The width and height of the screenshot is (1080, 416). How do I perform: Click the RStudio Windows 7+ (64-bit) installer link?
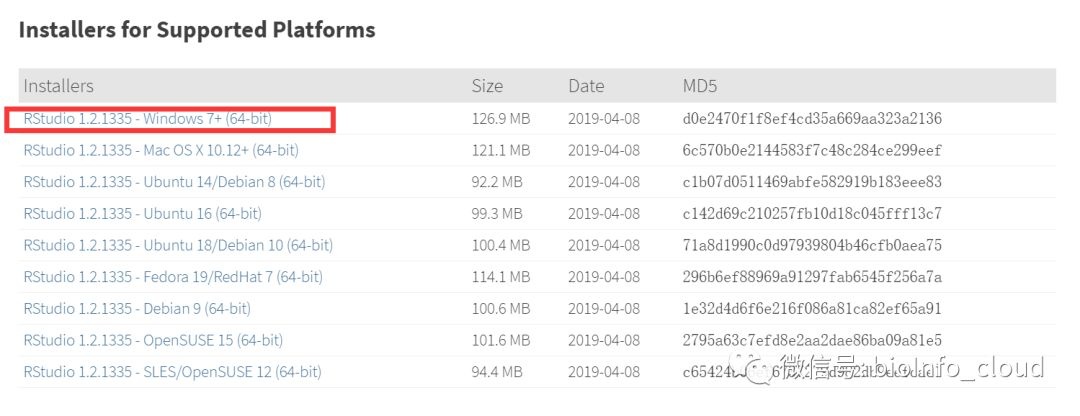(x=147, y=119)
